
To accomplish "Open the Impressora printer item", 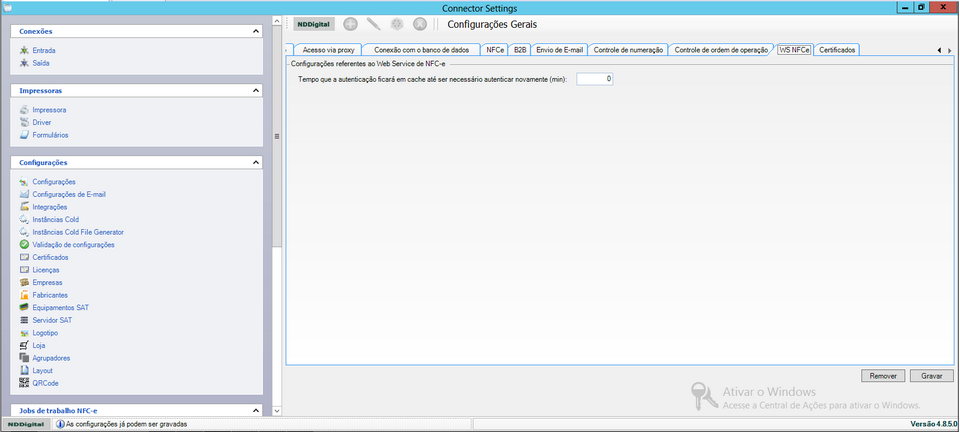I will [x=49, y=110].
